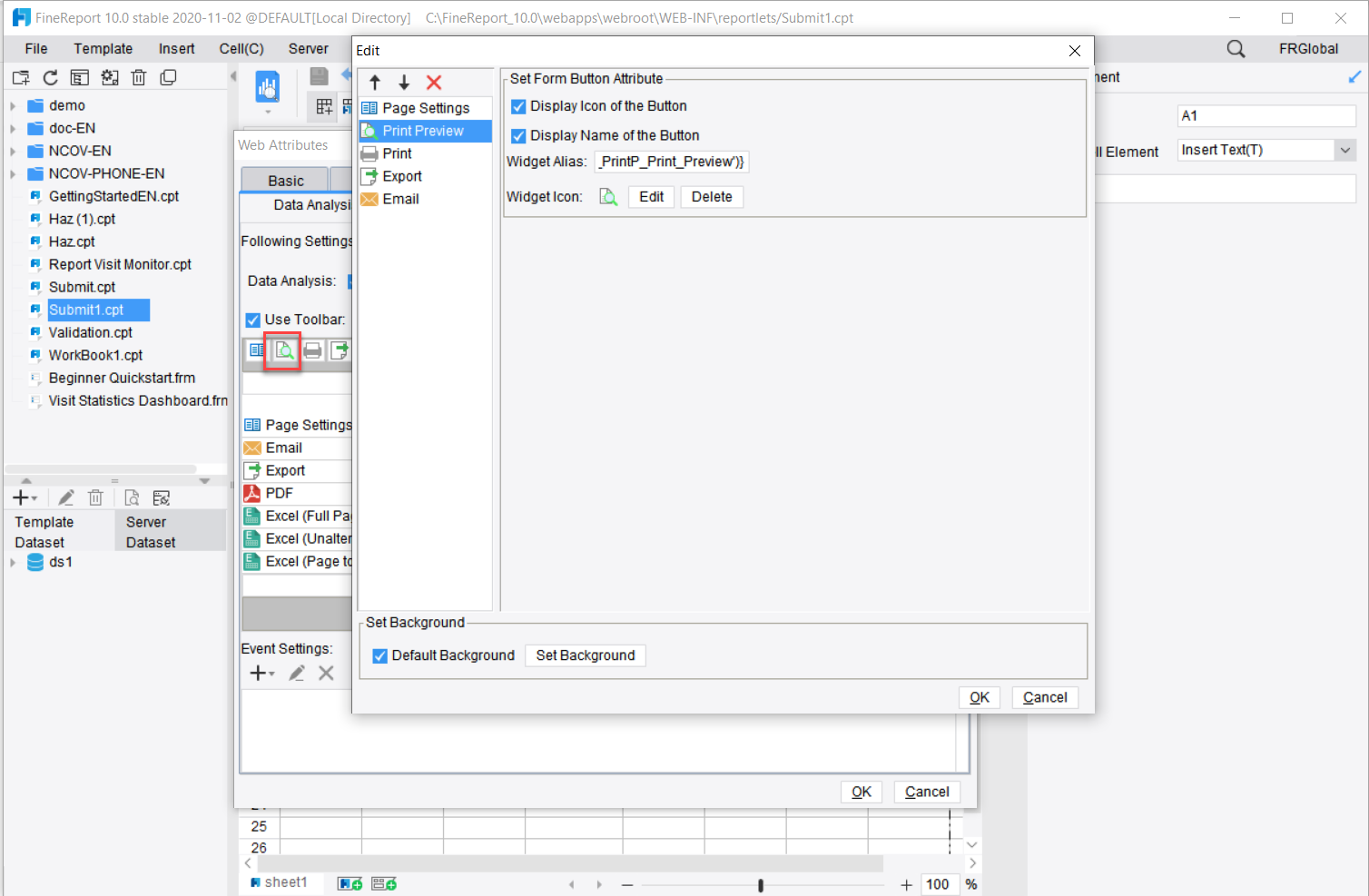Image resolution: width=1369 pixels, height=896 pixels.
Task: Collapse left panel with arrow near toolbar
Action: coord(233,76)
